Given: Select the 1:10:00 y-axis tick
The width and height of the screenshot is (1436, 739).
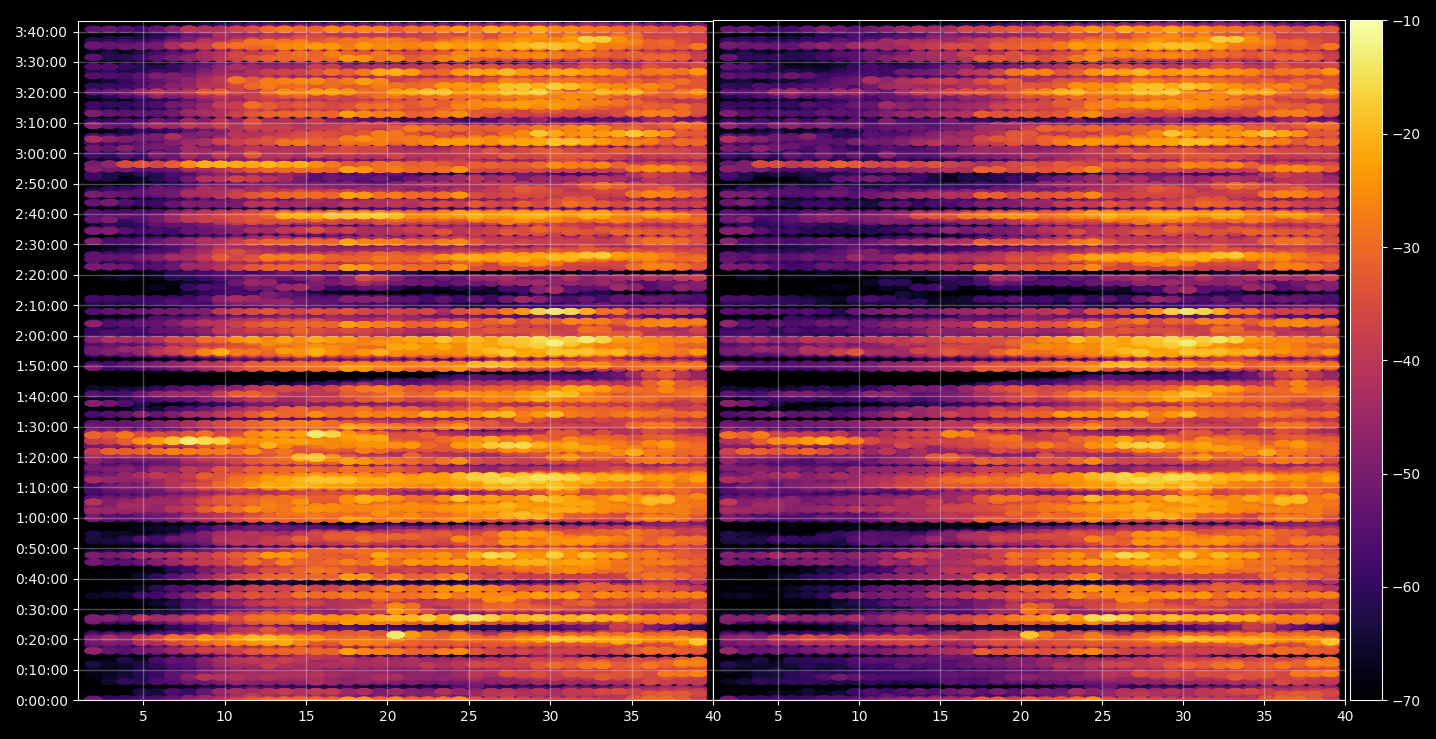Looking at the screenshot, I should (x=41, y=487).
